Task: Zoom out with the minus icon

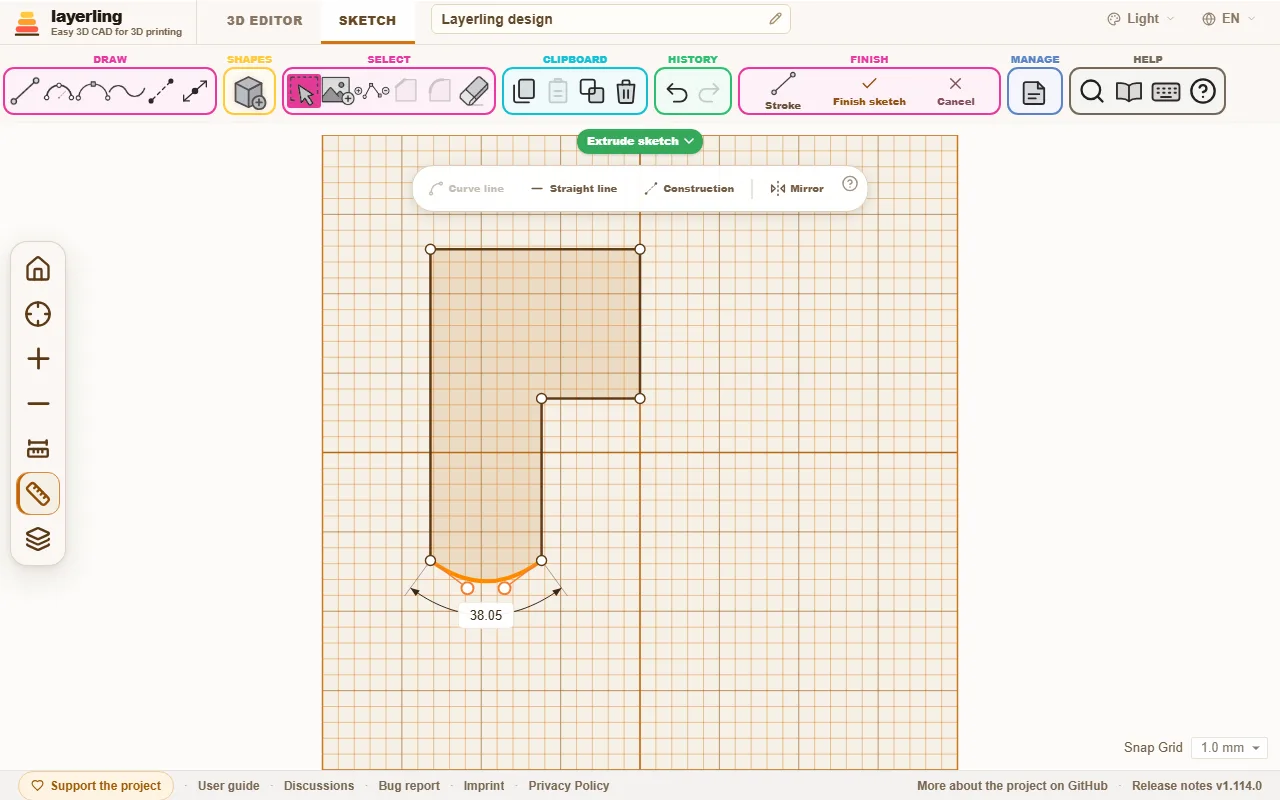Action: coord(38,404)
